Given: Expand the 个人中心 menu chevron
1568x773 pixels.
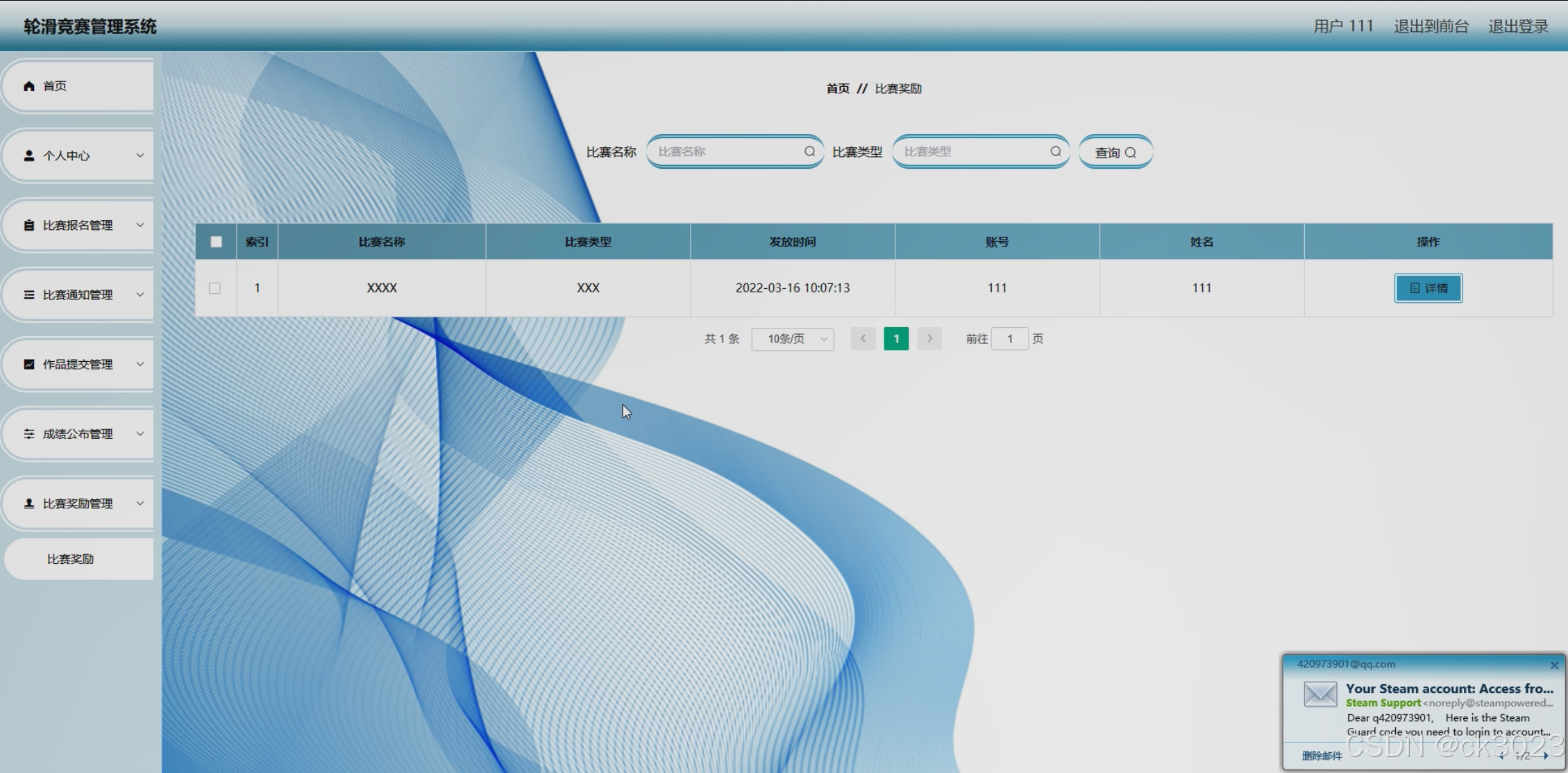Looking at the screenshot, I should 140,156.
